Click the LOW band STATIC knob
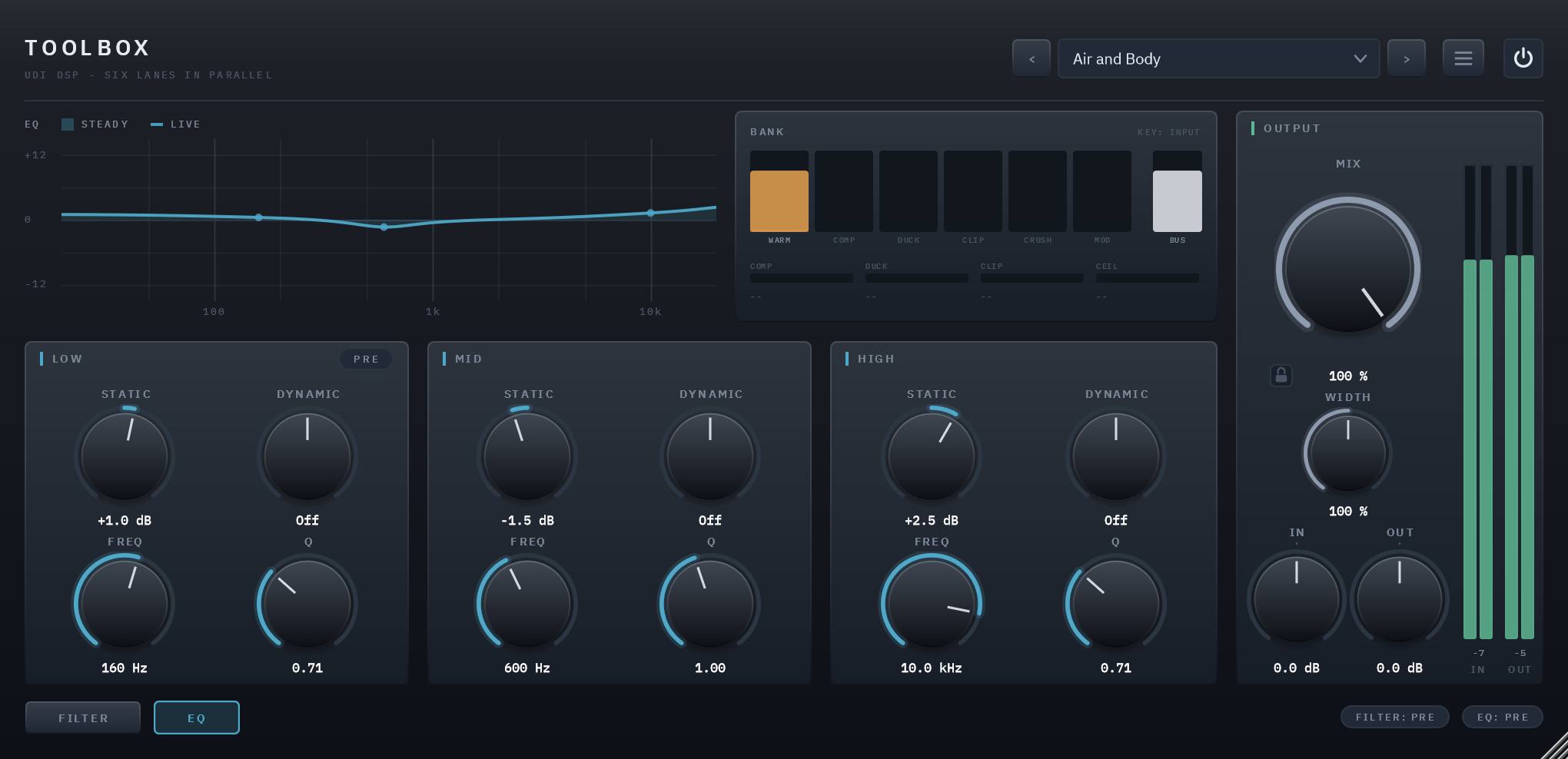The height and width of the screenshot is (759, 1568). tap(125, 456)
